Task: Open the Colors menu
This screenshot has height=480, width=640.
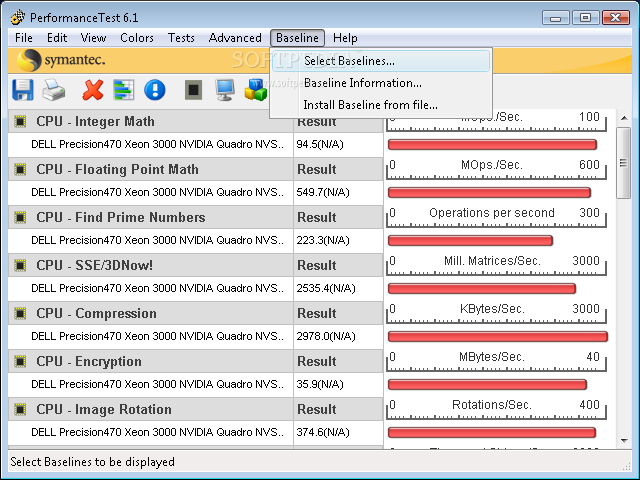Action: pos(137,38)
